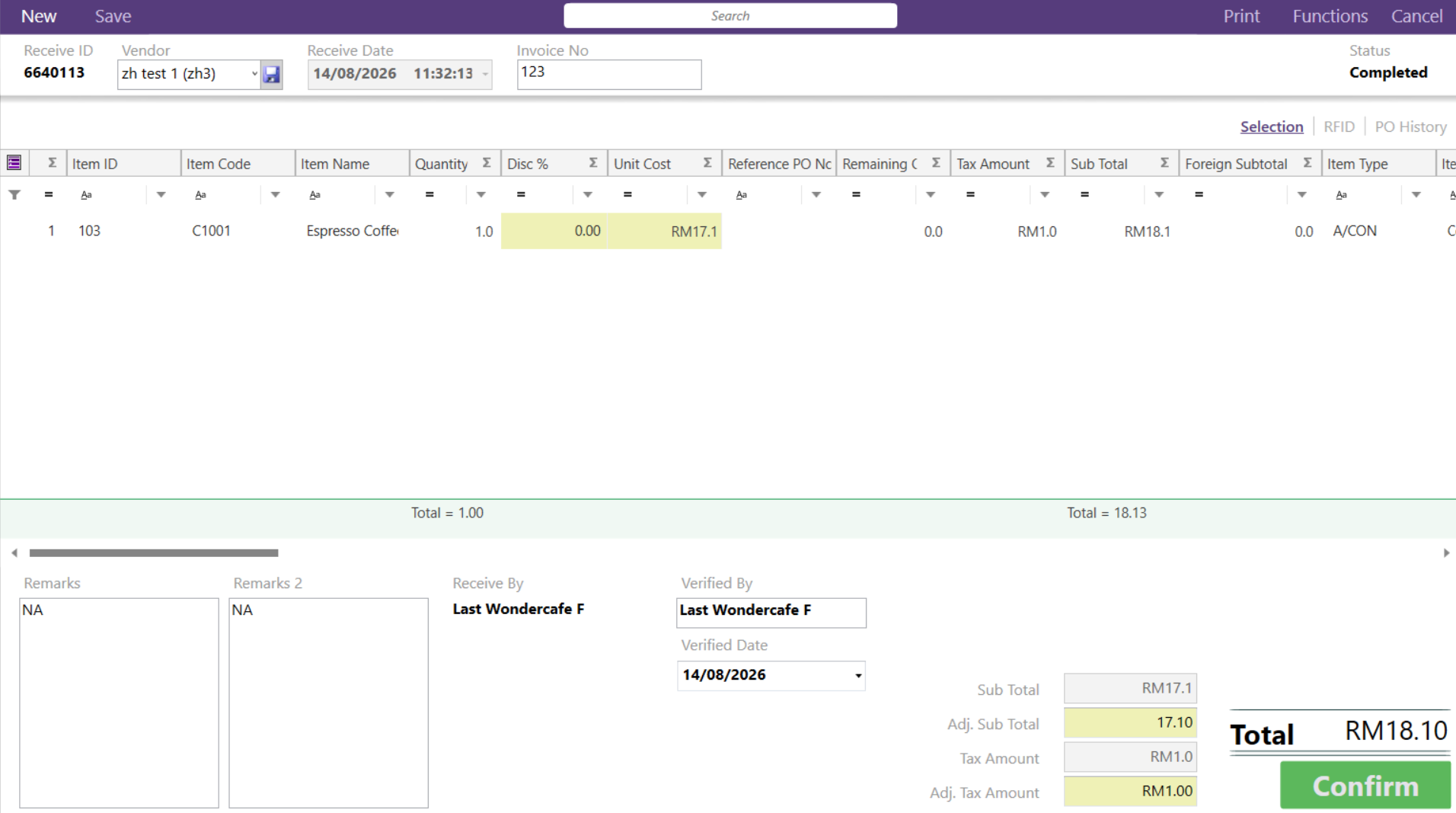This screenshot has height=813, width=1456.
Task: Click the Disc % cell showing 0.00
Action: 554,231
